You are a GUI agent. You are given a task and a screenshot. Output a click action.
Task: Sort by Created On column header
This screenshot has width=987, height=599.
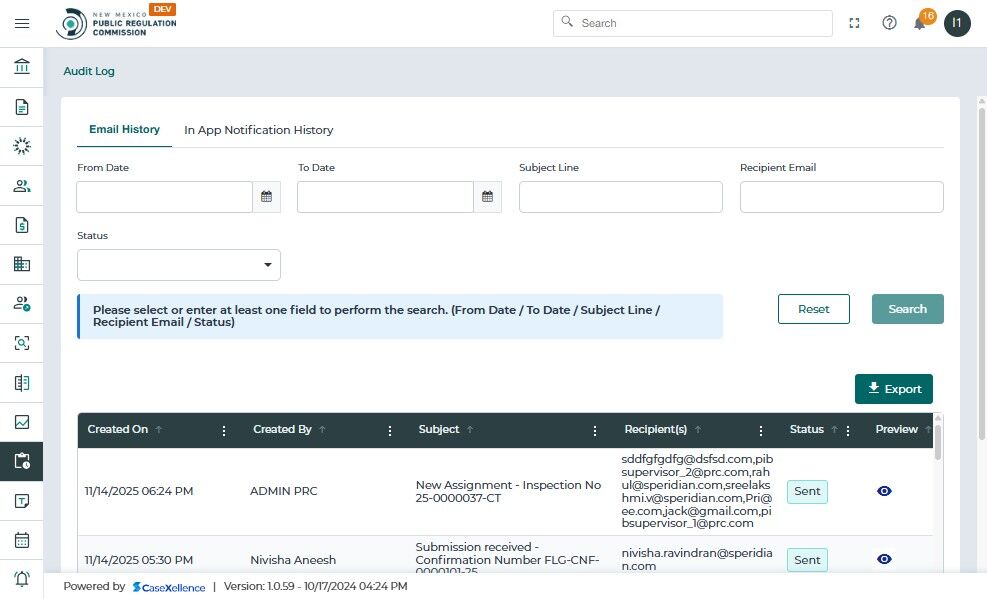(118, 429)
